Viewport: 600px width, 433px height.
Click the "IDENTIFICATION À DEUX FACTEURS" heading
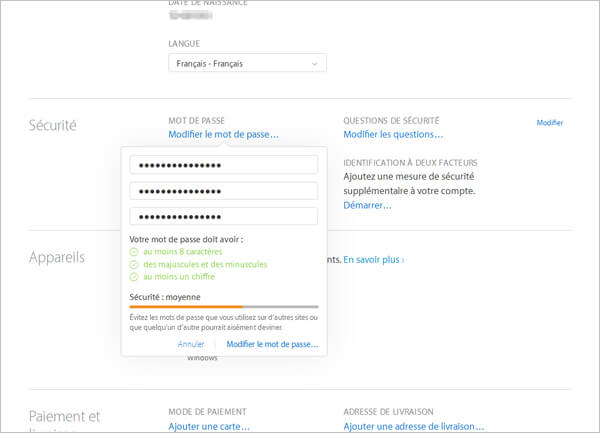[410, 163]
